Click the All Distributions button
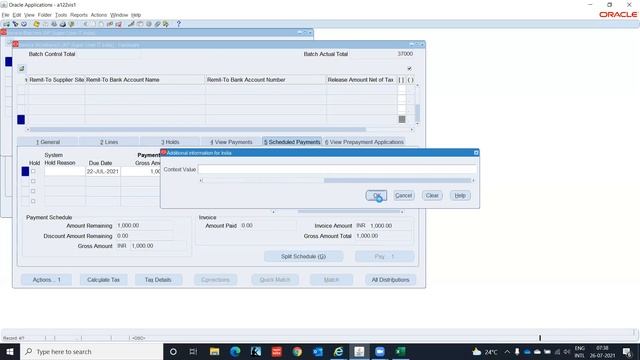The height and width of the screenshot is (360, 640). tap(390, 280)
